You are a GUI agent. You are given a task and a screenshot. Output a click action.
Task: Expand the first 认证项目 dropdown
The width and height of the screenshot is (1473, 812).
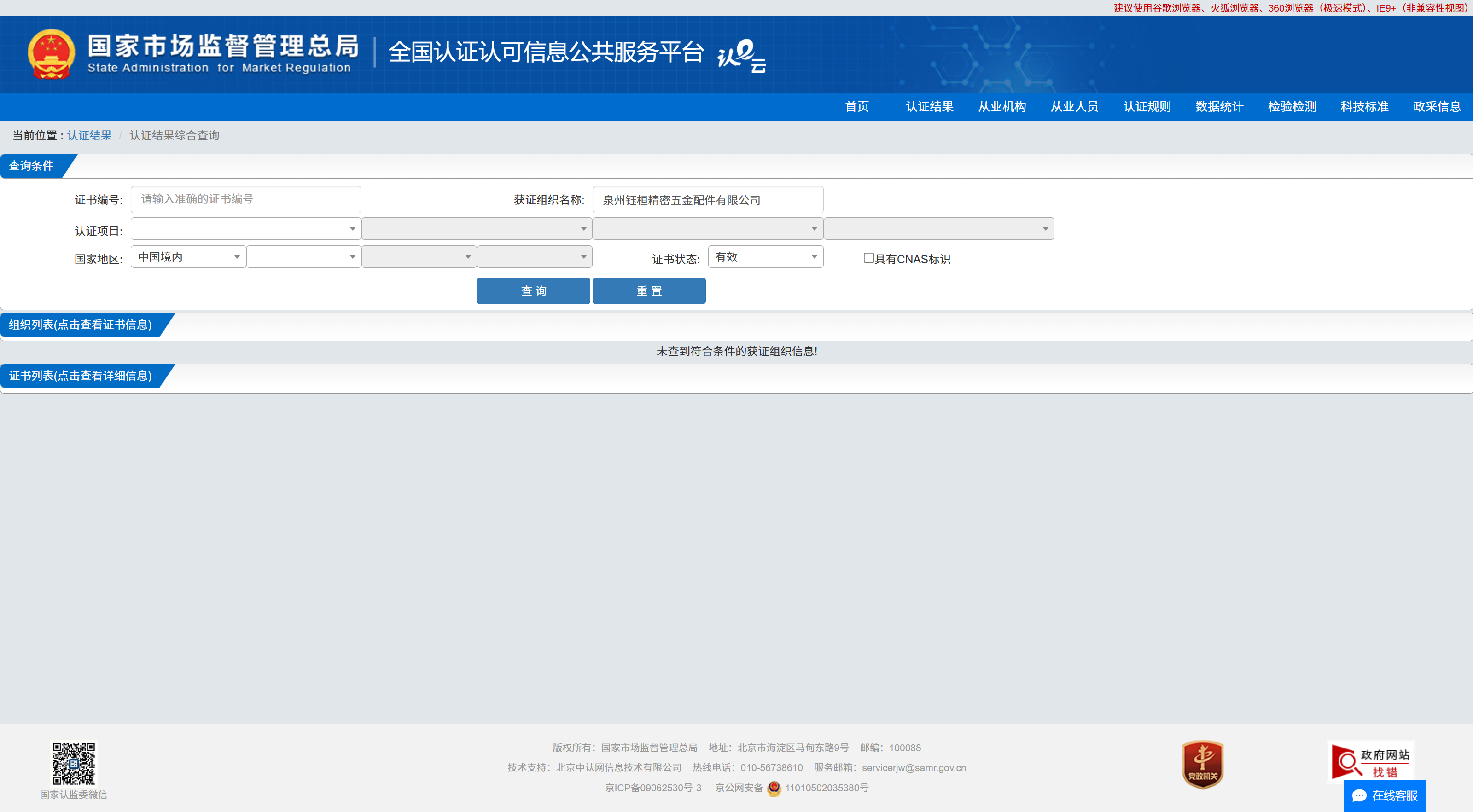(245, 229)
